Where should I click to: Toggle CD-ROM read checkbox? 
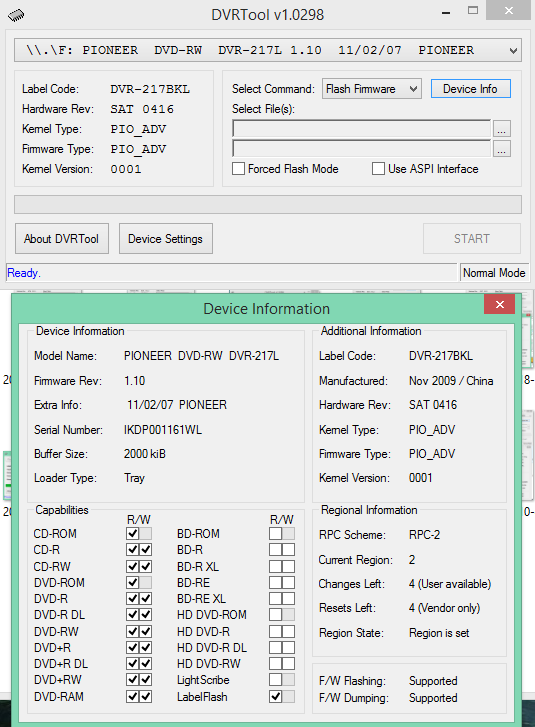coord(133,534)
